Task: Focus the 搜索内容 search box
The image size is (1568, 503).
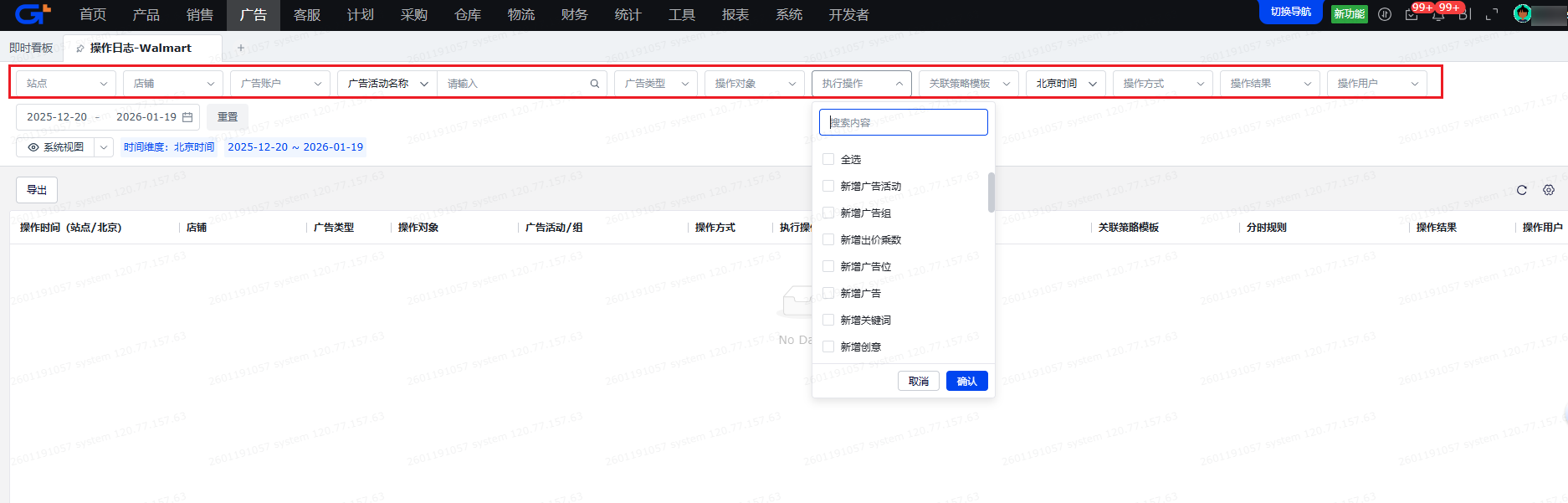Action: click(904, 122)
